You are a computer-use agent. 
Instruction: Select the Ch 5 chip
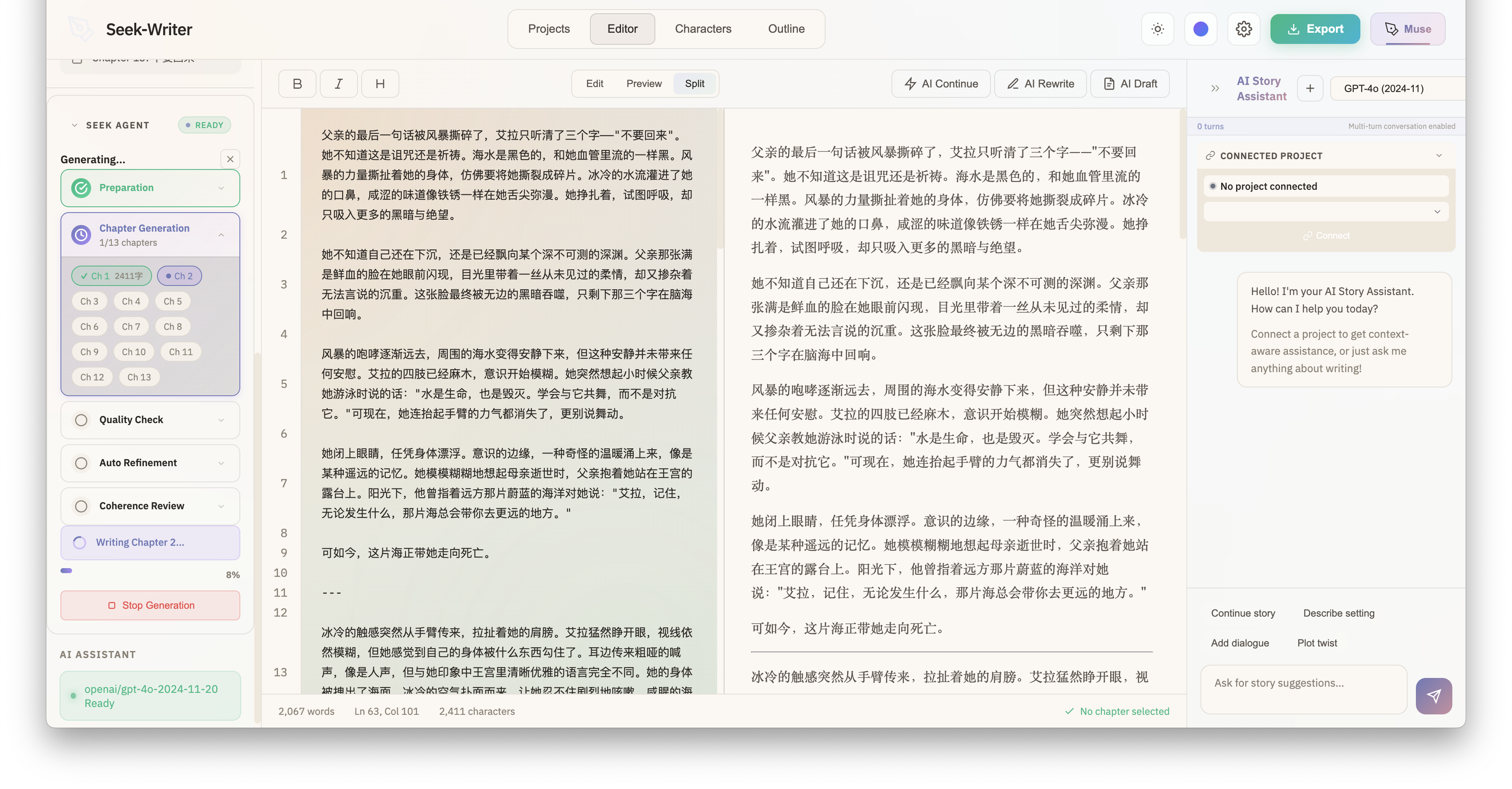tap(173, 301)
